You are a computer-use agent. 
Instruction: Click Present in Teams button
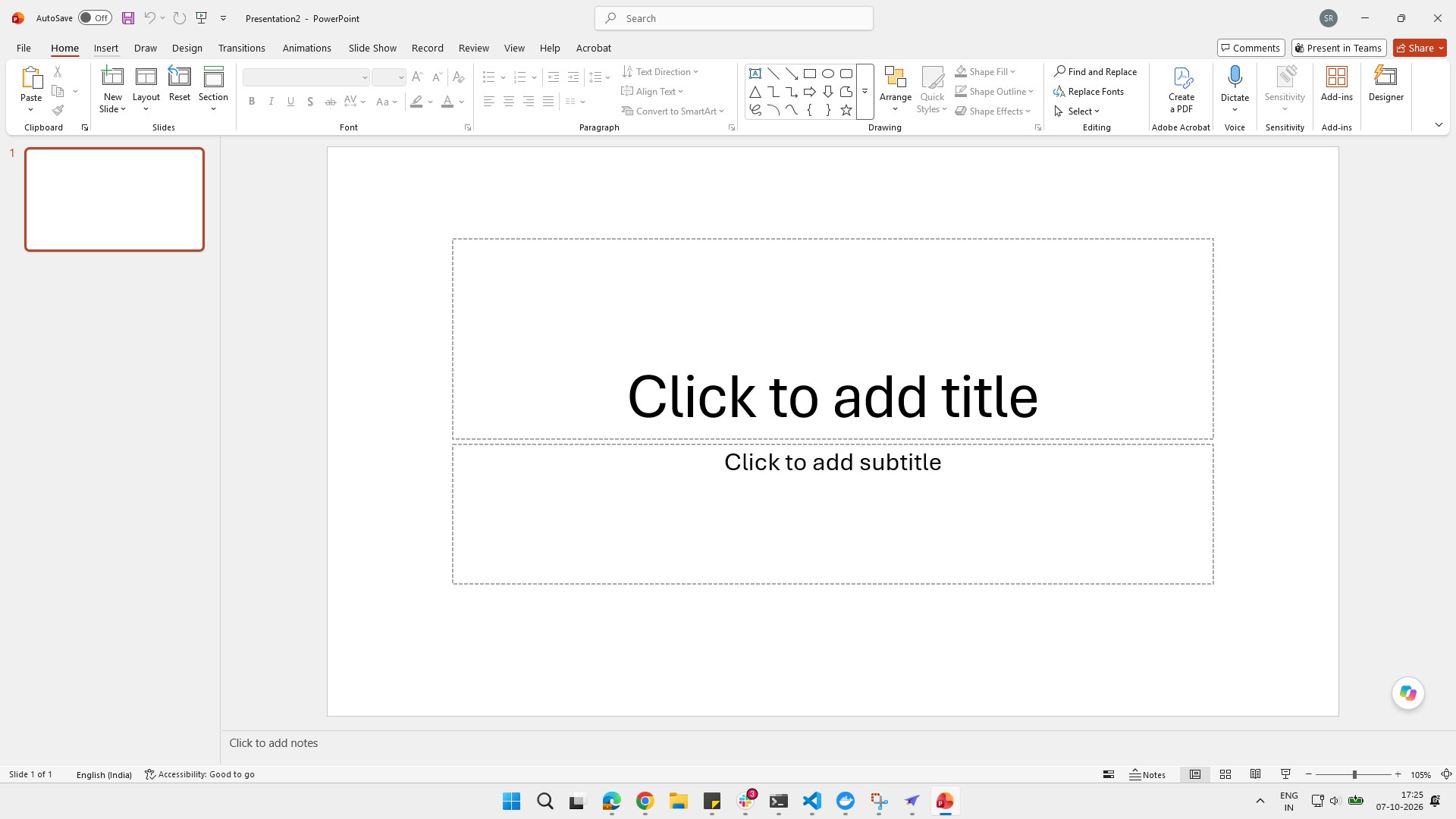1339,48
